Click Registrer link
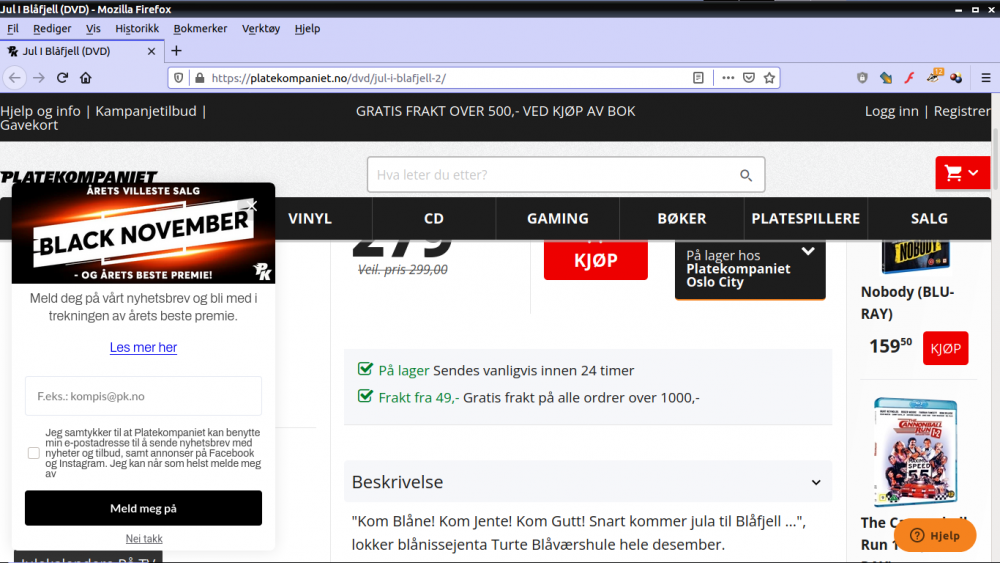 pyautogui.click(x=962, y=111)
